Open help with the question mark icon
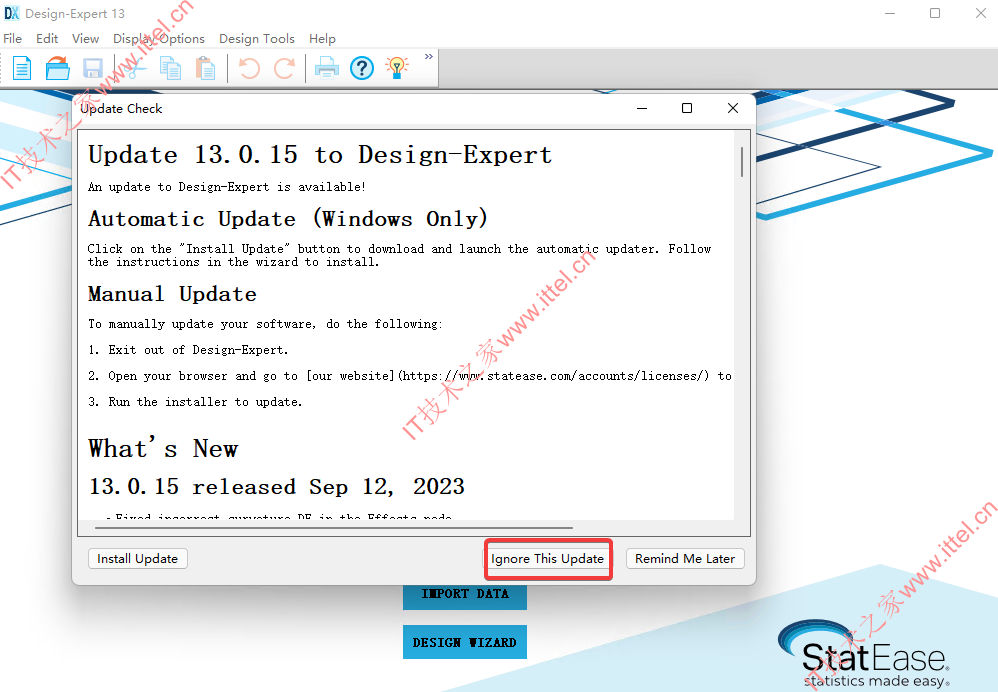Image resolution: width=998 pixels, height=692 pixels. coord(362,68)
